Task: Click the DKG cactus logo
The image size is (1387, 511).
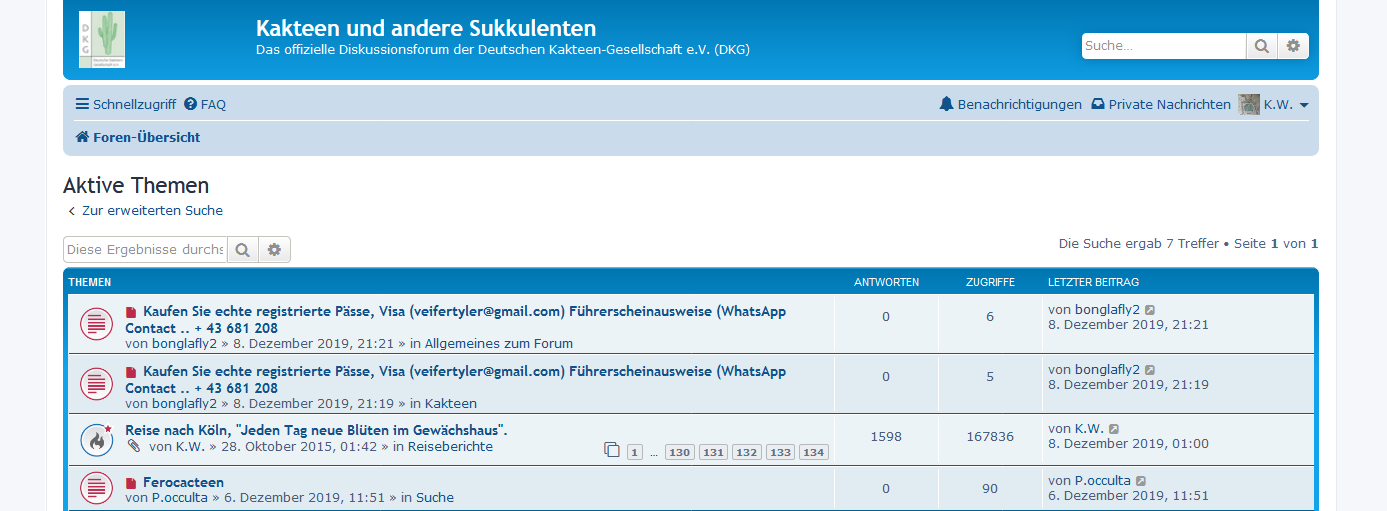Action: click(102, 40)
